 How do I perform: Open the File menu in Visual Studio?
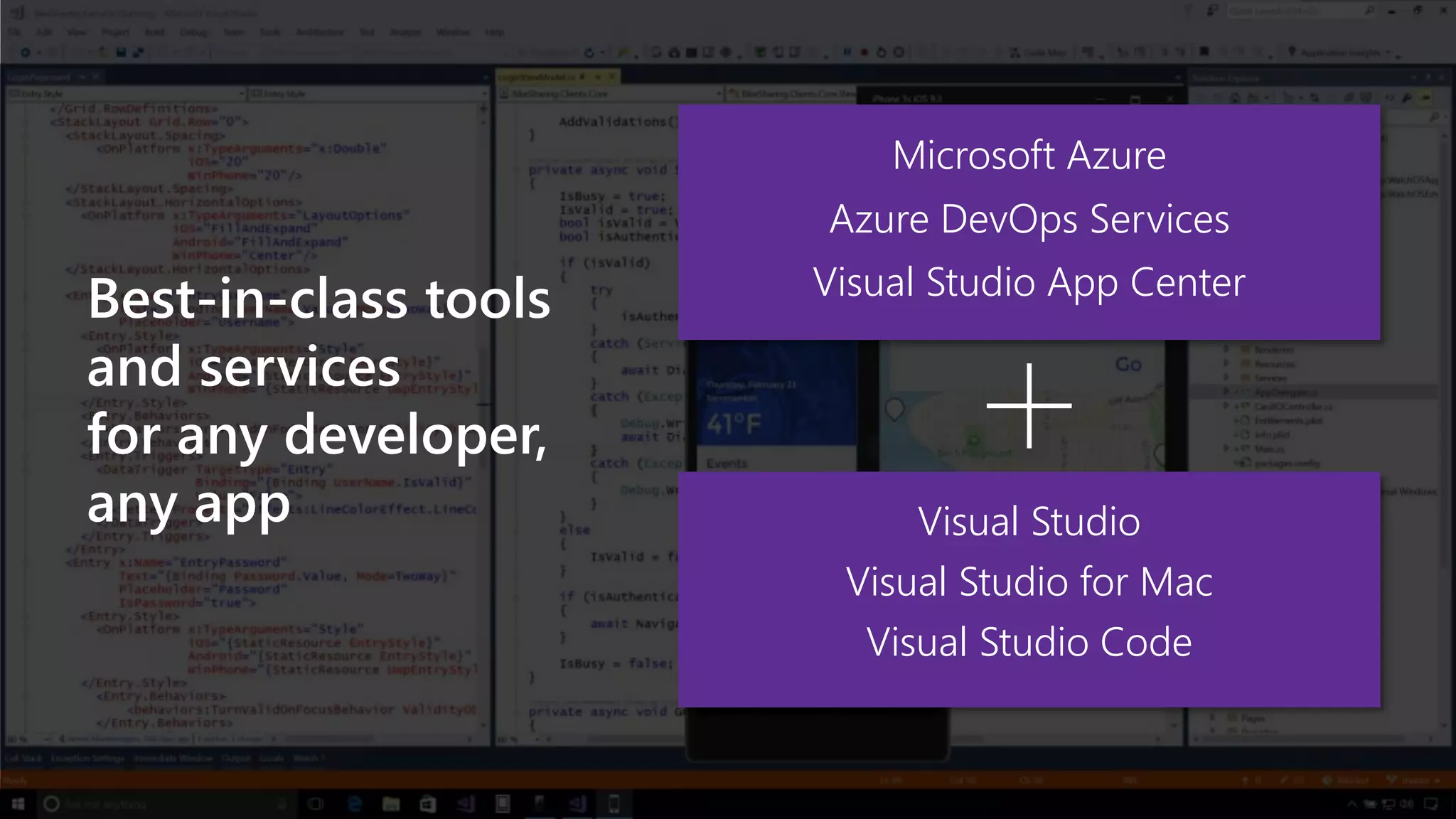coord(14,32)
